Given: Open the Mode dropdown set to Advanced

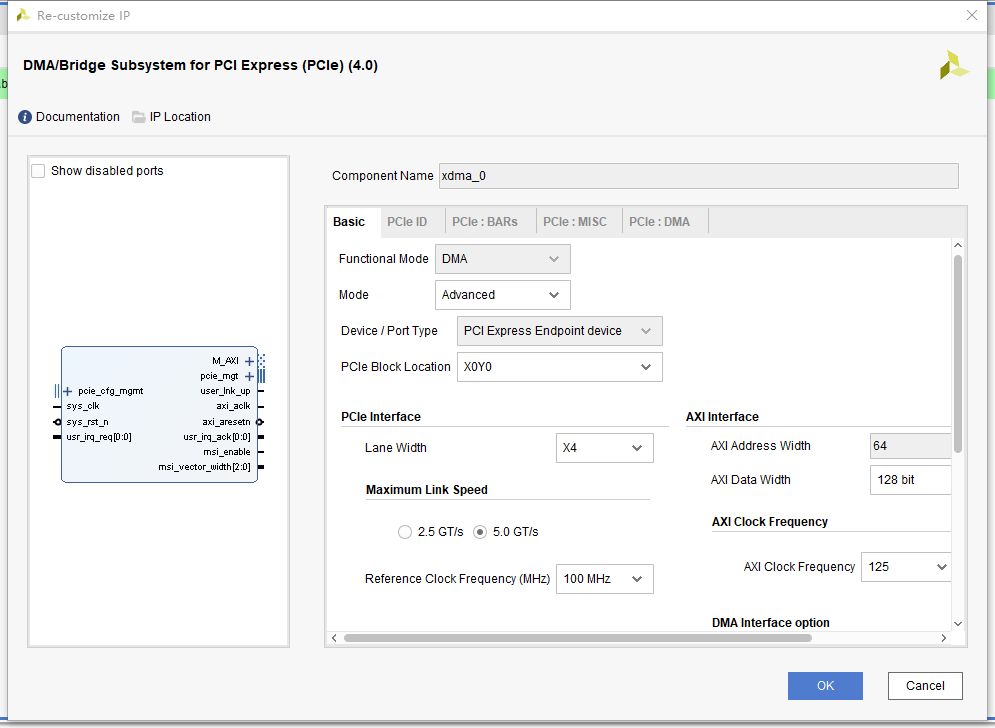Looking at the screenshot, I should click(503, 295).
